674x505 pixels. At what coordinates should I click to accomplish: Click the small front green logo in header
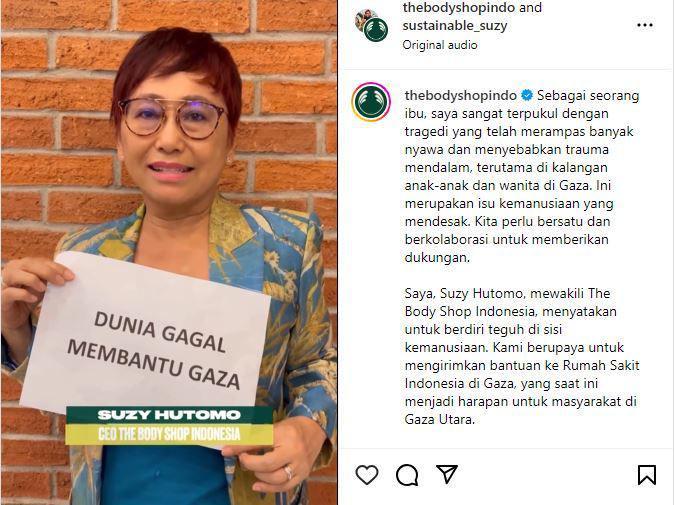point(376,30)
